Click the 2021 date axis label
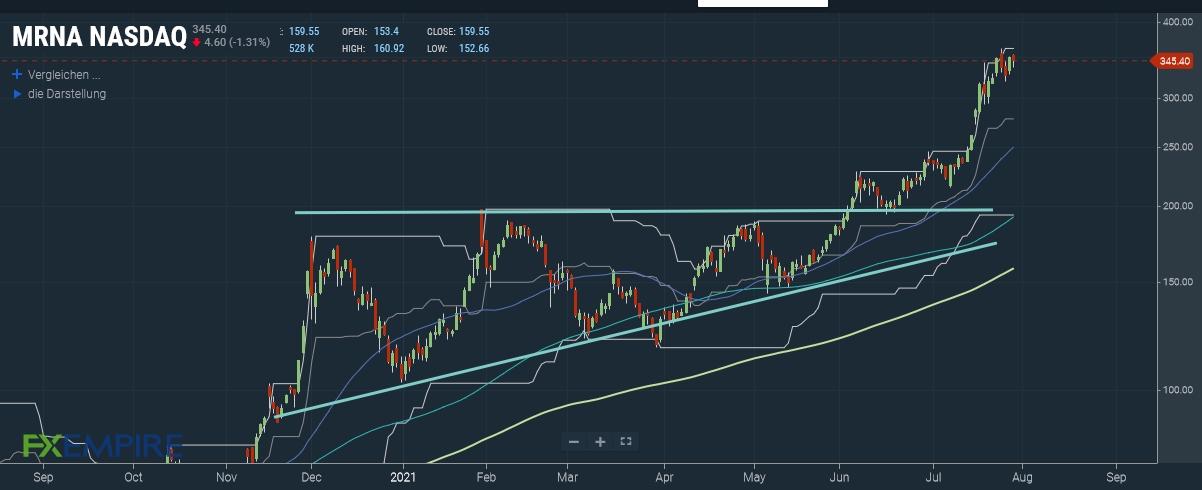 pyautogui.click(x=404, y=478)
